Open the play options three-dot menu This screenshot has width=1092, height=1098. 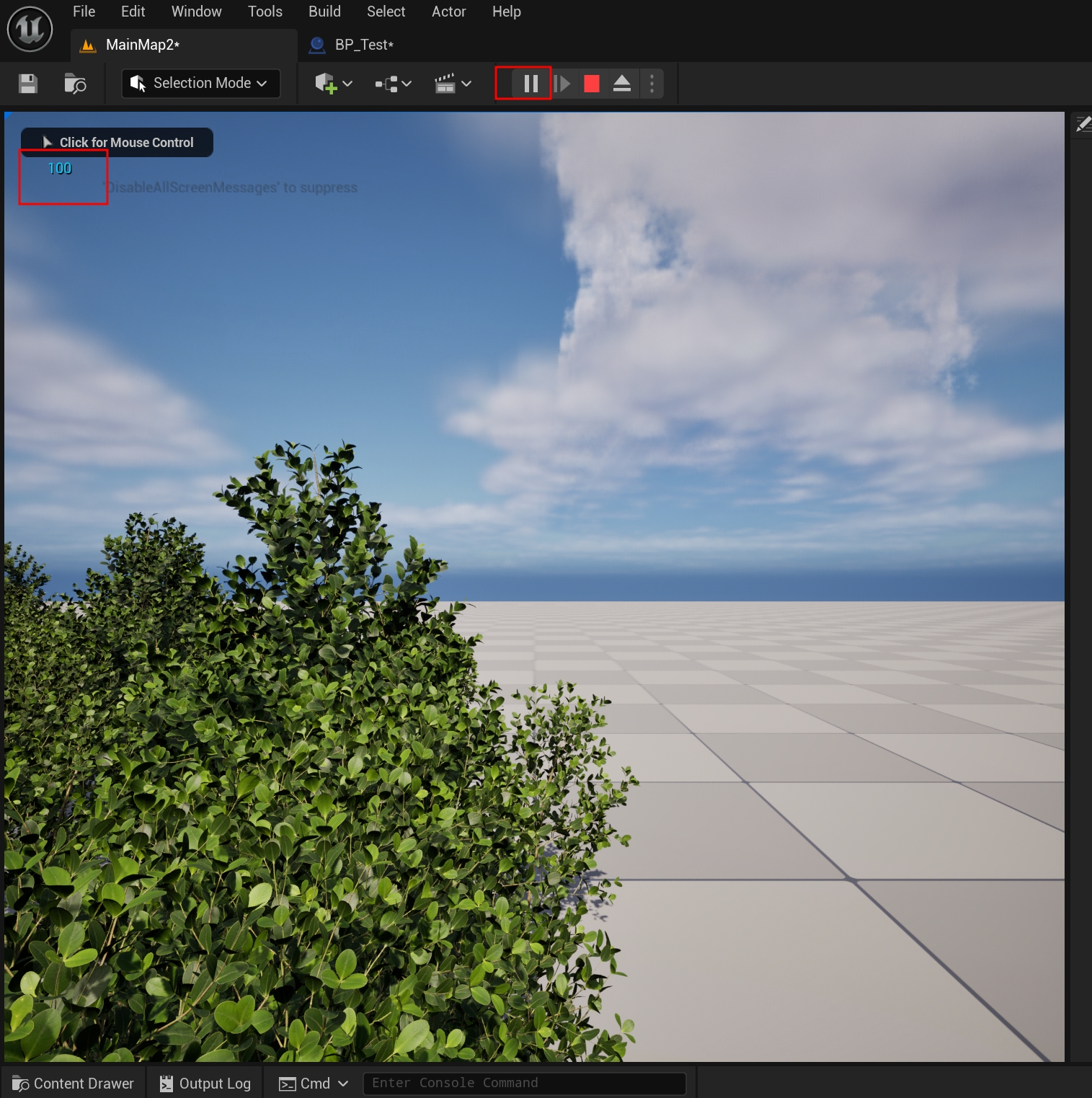point(652,84)
